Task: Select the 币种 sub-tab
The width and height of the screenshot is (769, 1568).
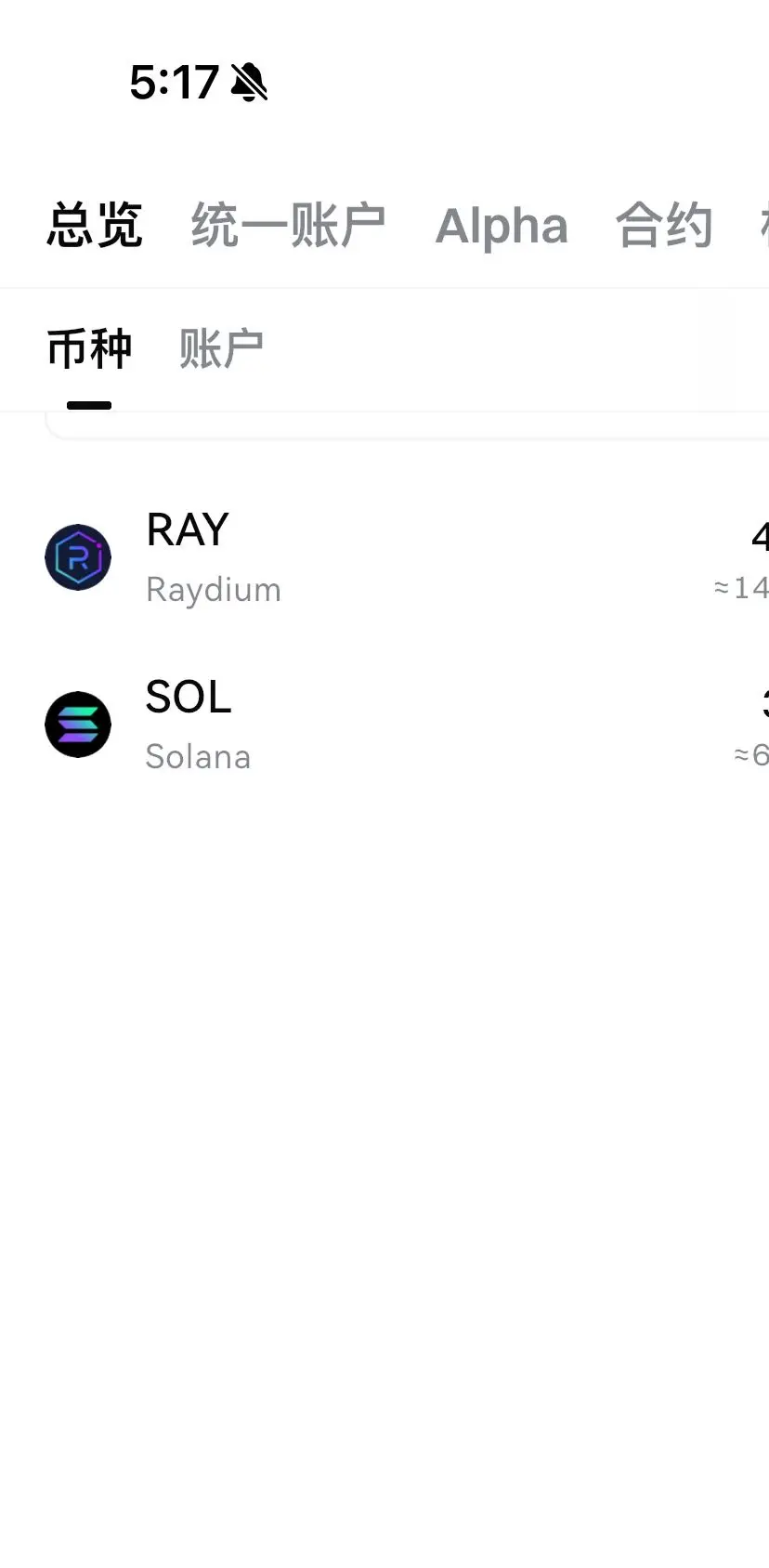Action: click(89, 349)
